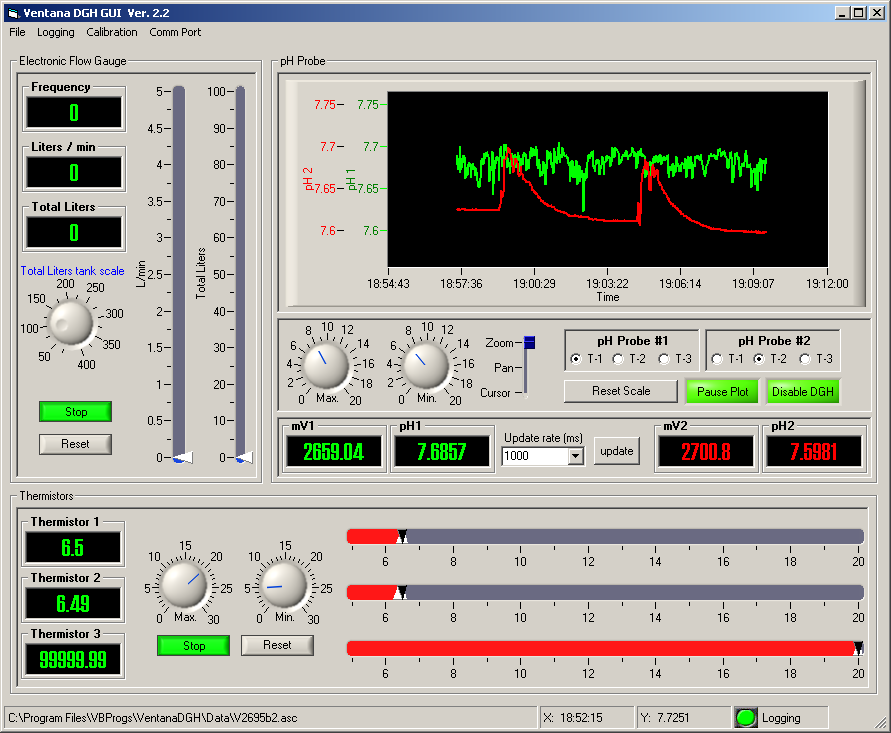This screenshot has width=891, height=733.
Task: Click the Thermistor 1 bar pointer
Action: point(402,536)
